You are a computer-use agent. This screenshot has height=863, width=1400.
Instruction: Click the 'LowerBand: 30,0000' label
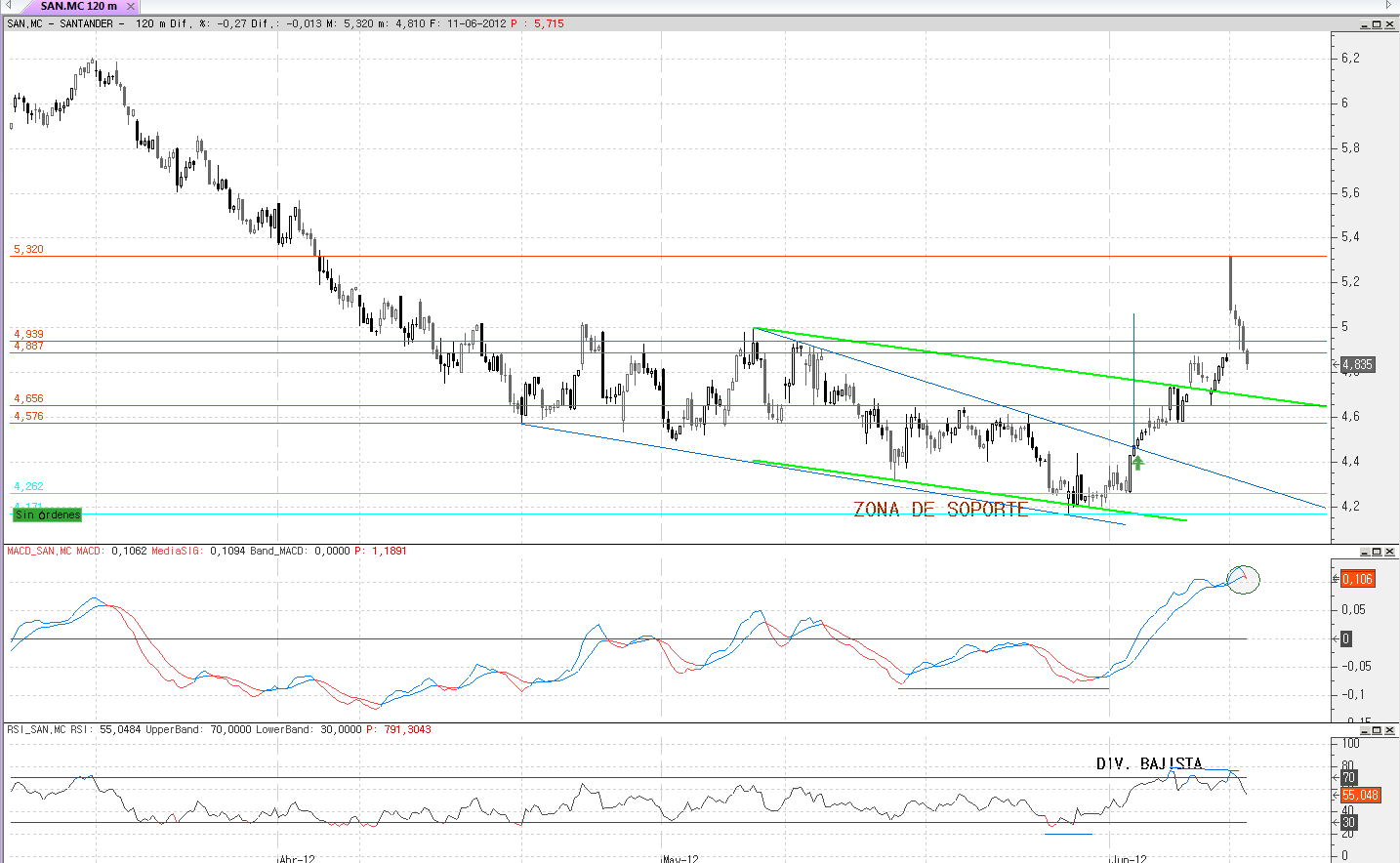click(x=309, y=729)
